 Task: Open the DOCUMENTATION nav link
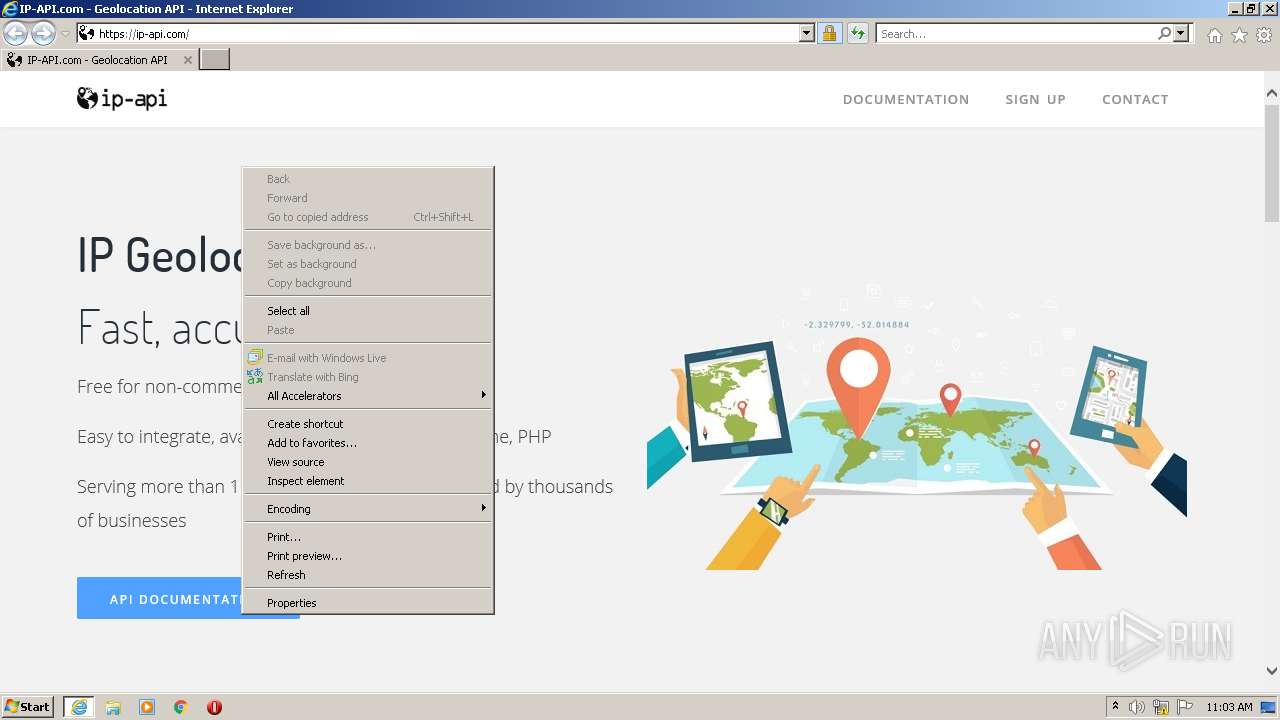(906, 99)
